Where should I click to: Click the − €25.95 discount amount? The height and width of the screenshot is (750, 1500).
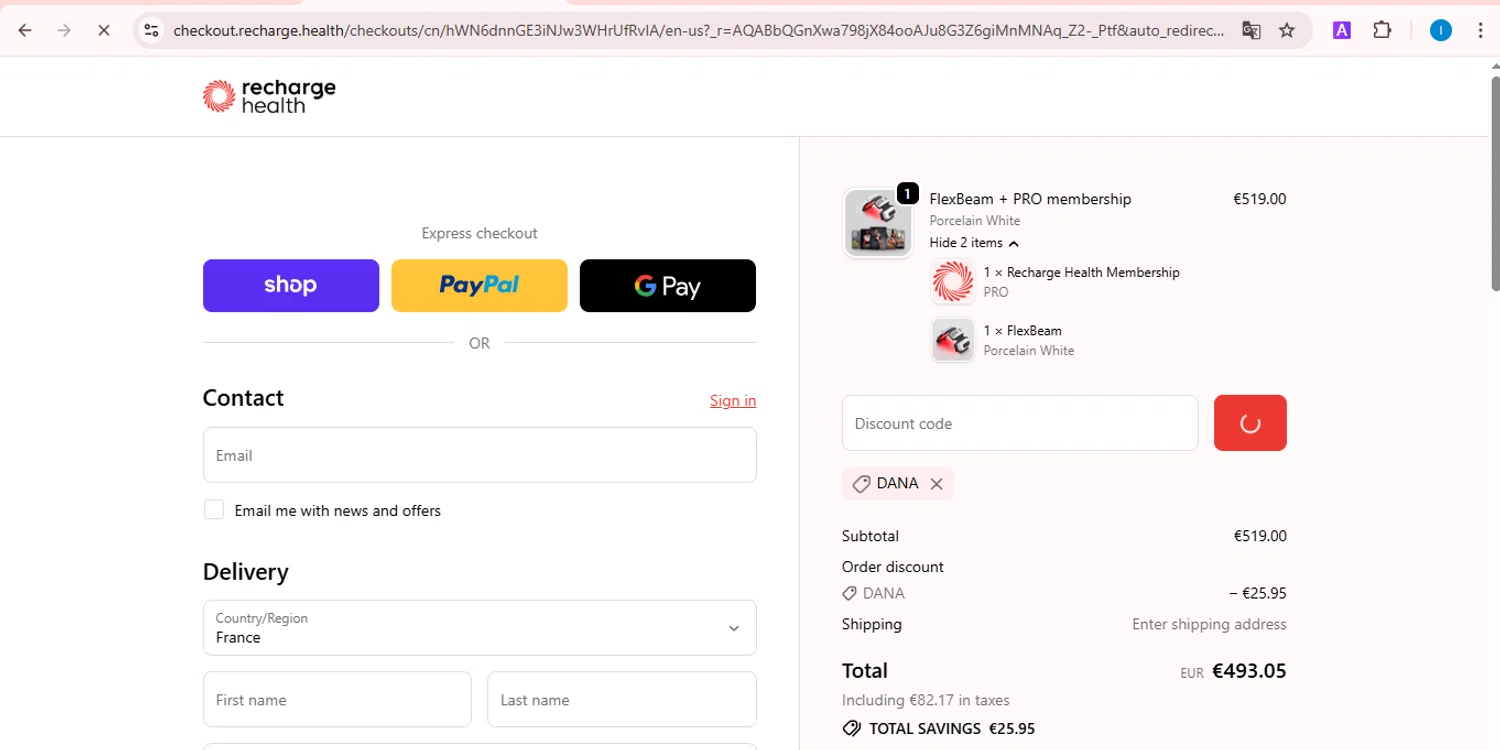tap(1258, 593)
